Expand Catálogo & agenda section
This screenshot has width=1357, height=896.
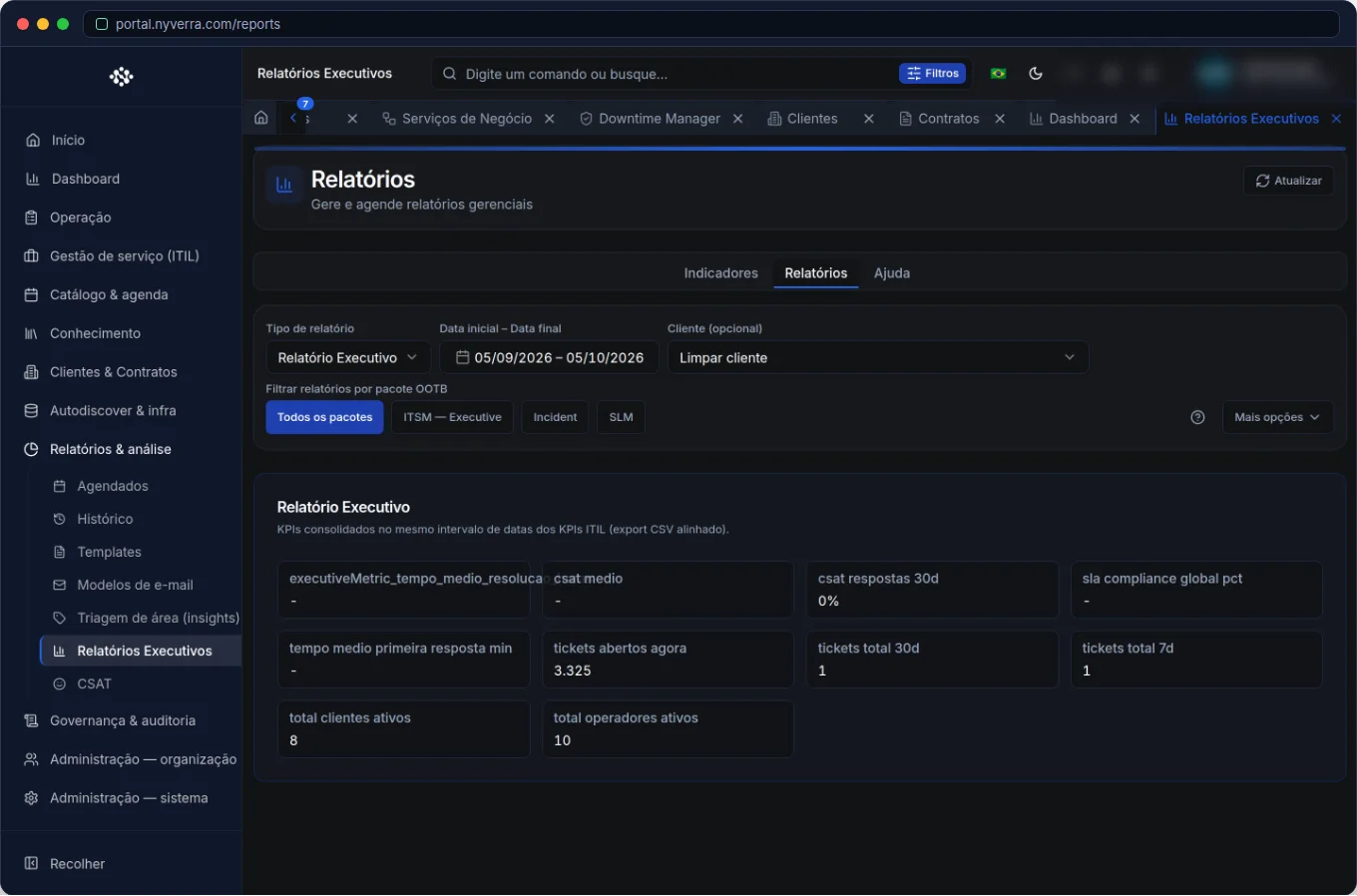(121, 295)
